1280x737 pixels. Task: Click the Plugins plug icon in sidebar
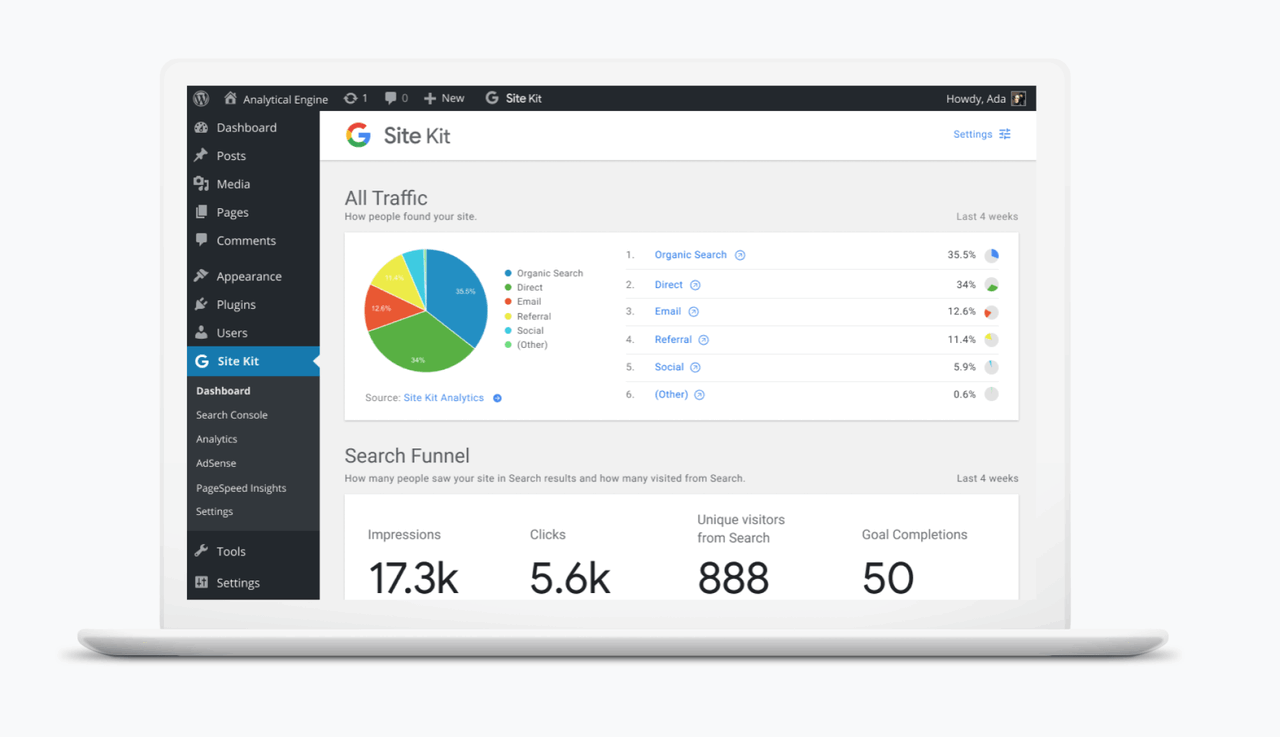201,304
